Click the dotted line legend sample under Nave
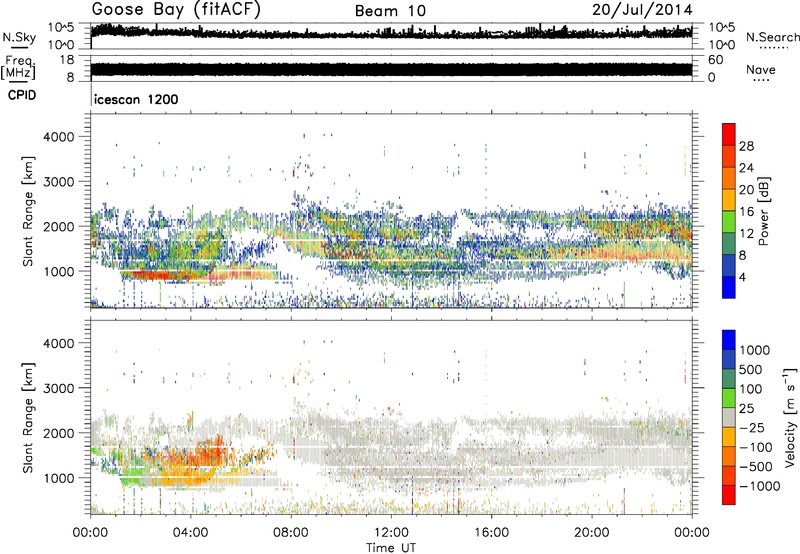Image resolution: width=800 pixels, height=554 pixels. (x=761, y=80)
